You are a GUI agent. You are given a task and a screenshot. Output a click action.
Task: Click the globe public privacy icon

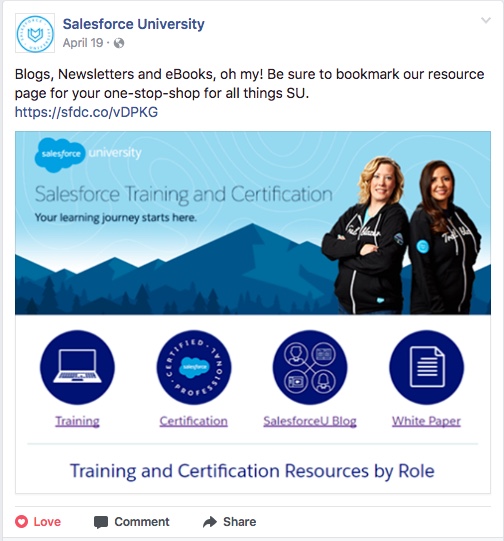(x=119, y=43)
